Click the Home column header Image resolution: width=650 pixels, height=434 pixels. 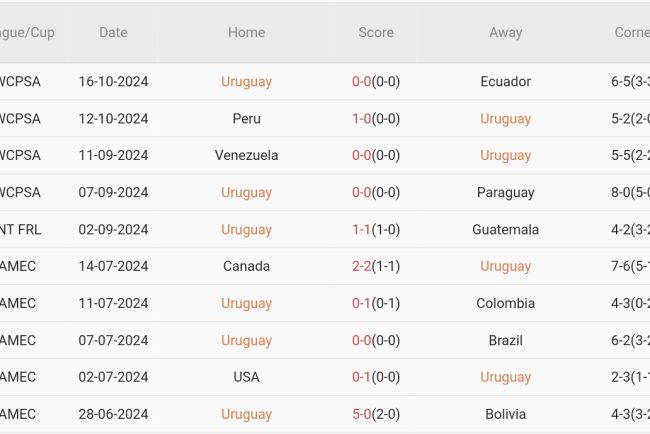[x=246, y=32]
